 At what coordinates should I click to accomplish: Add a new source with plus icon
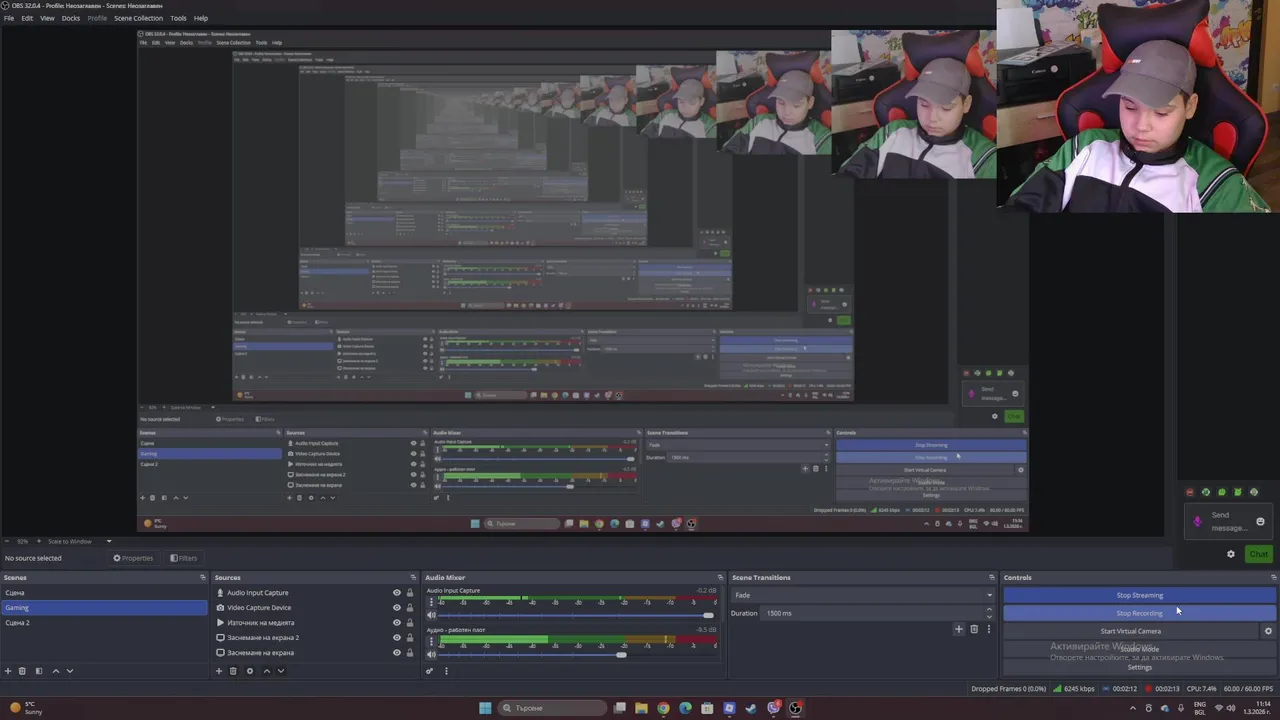219,671
